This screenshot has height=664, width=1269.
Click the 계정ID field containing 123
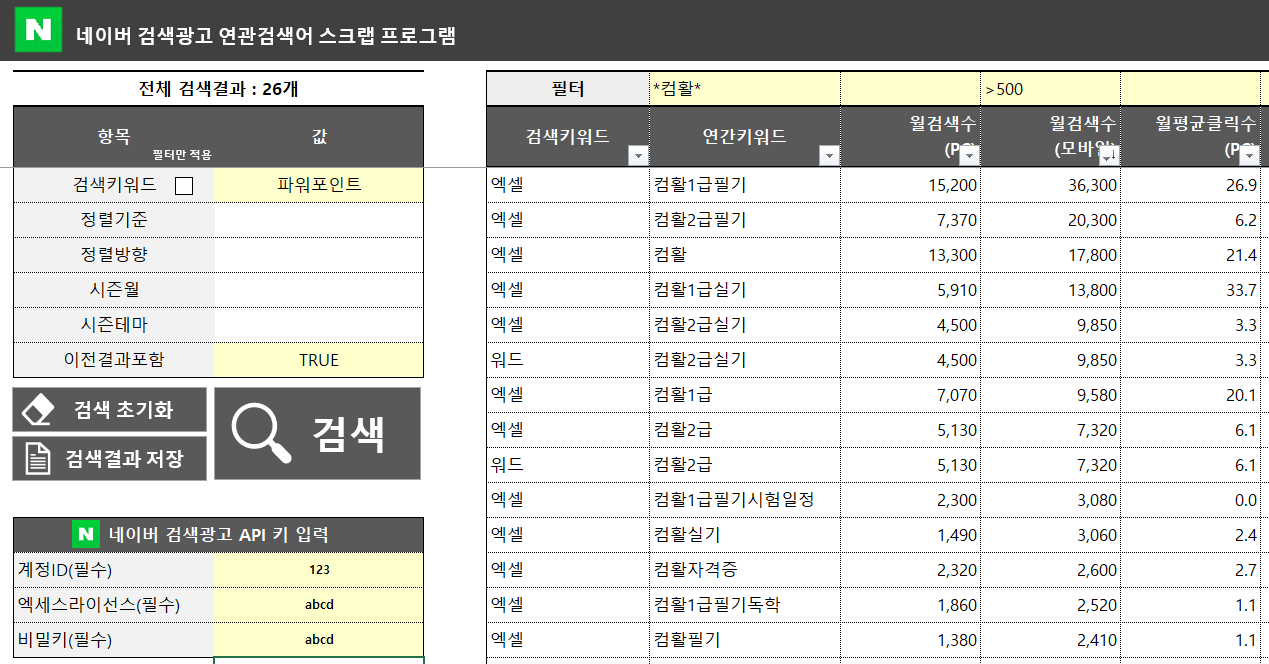pos(319,570)
